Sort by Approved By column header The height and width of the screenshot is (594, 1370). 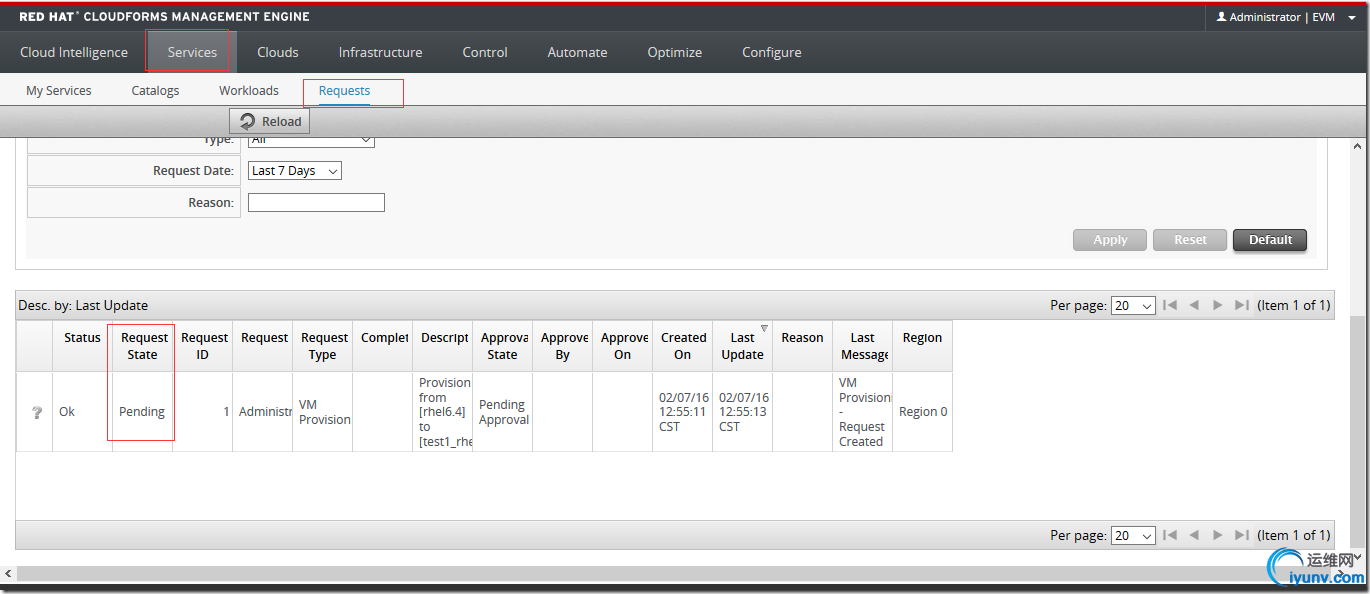pos(563,346)
